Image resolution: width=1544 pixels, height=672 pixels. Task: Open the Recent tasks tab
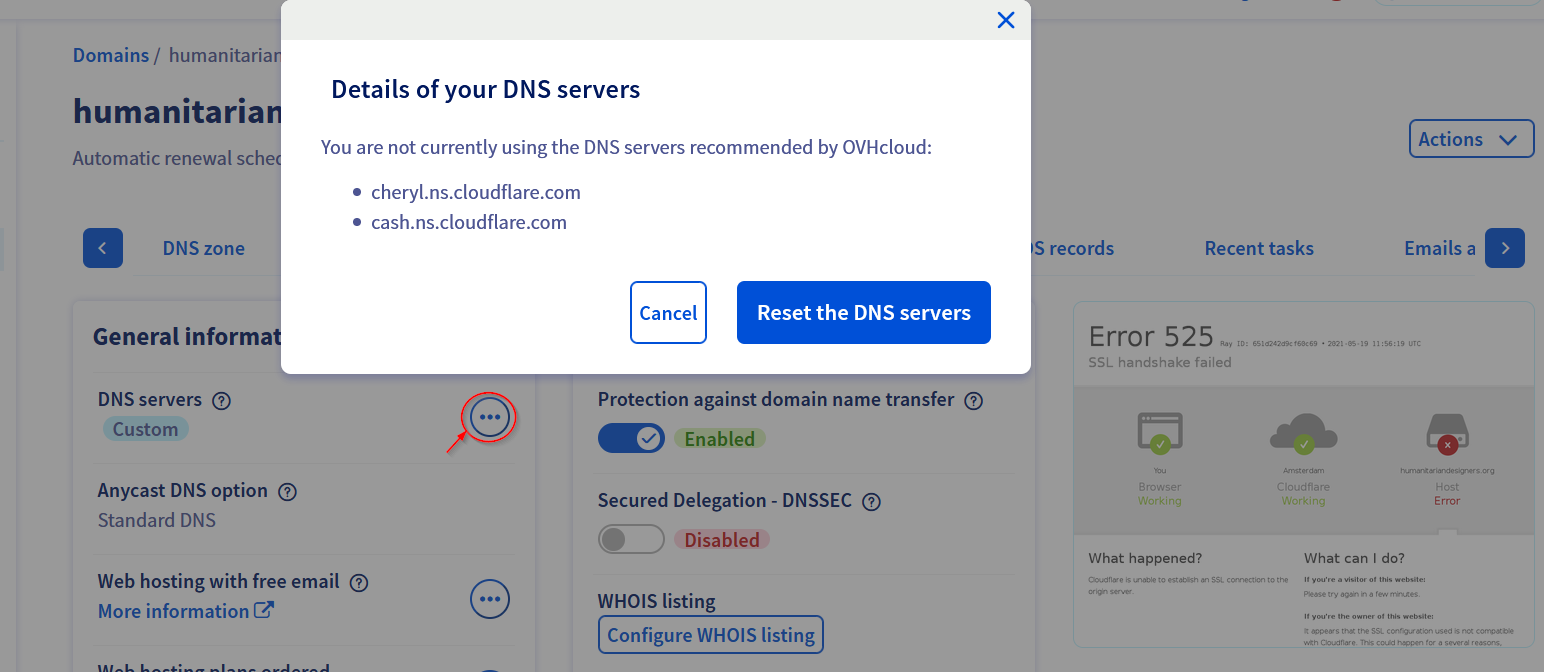(x=1258, y=249)
